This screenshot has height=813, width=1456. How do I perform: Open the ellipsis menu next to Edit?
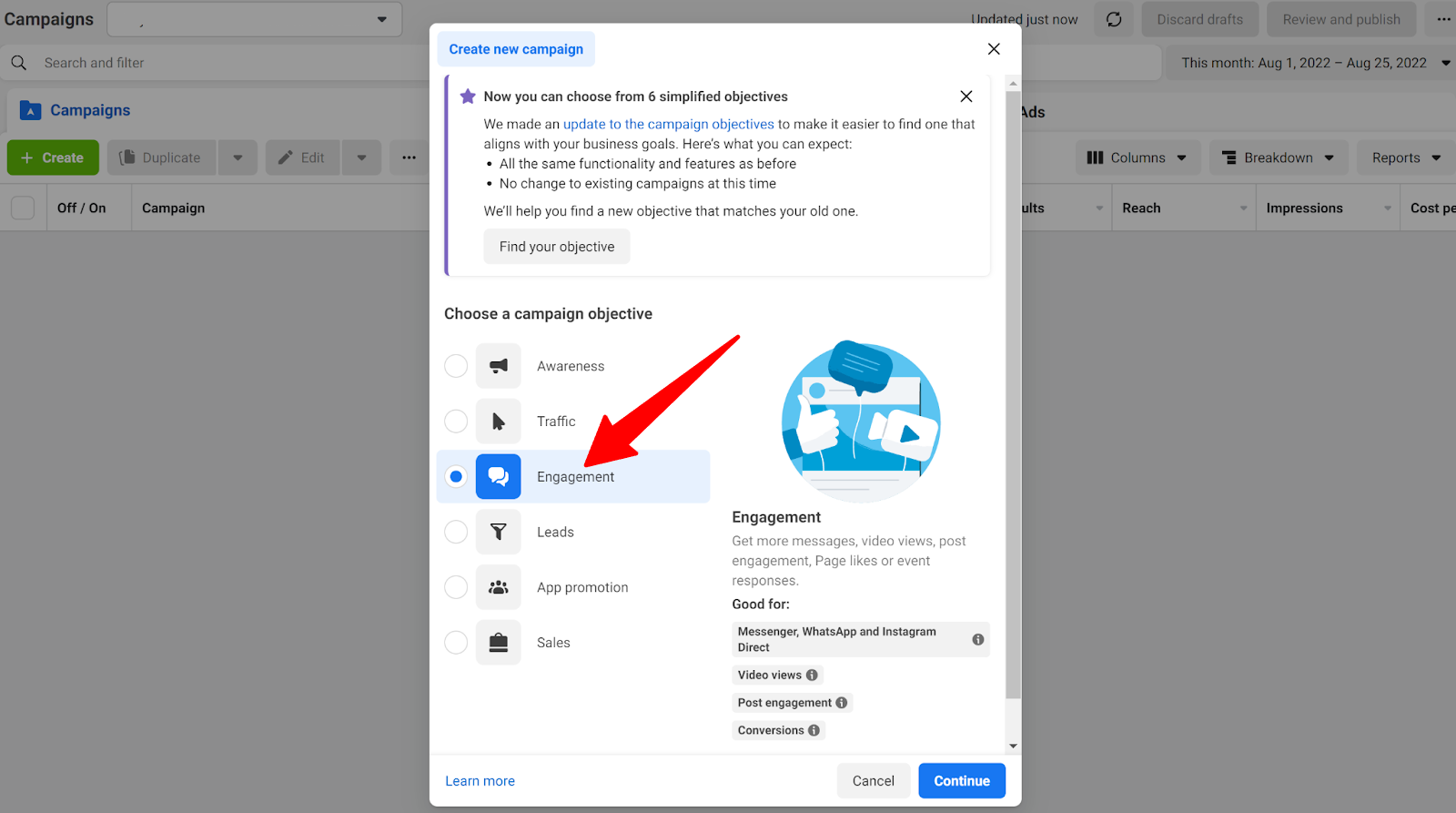pos(409,158)
